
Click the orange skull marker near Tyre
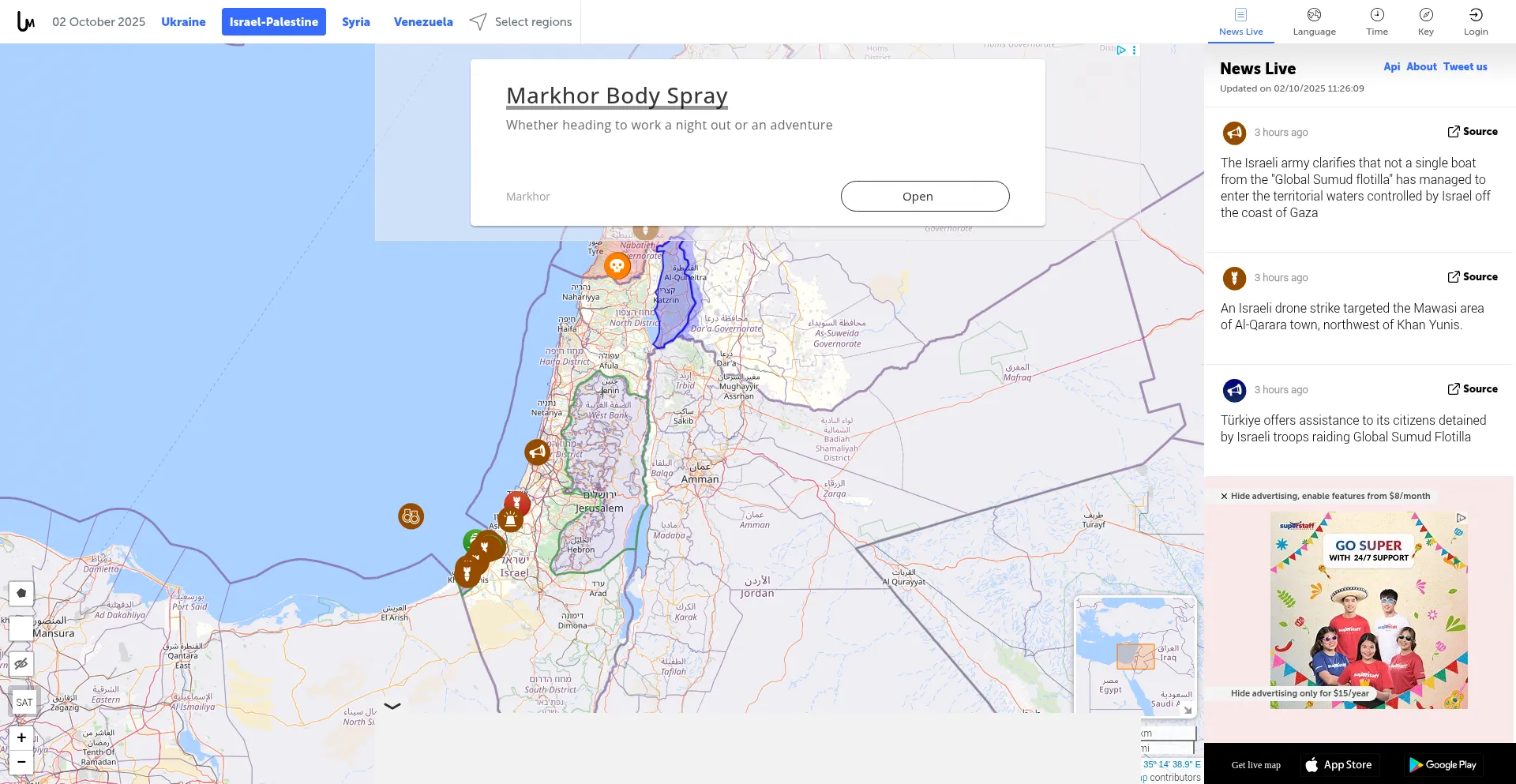pyautogui.click(x=617, y=266)
